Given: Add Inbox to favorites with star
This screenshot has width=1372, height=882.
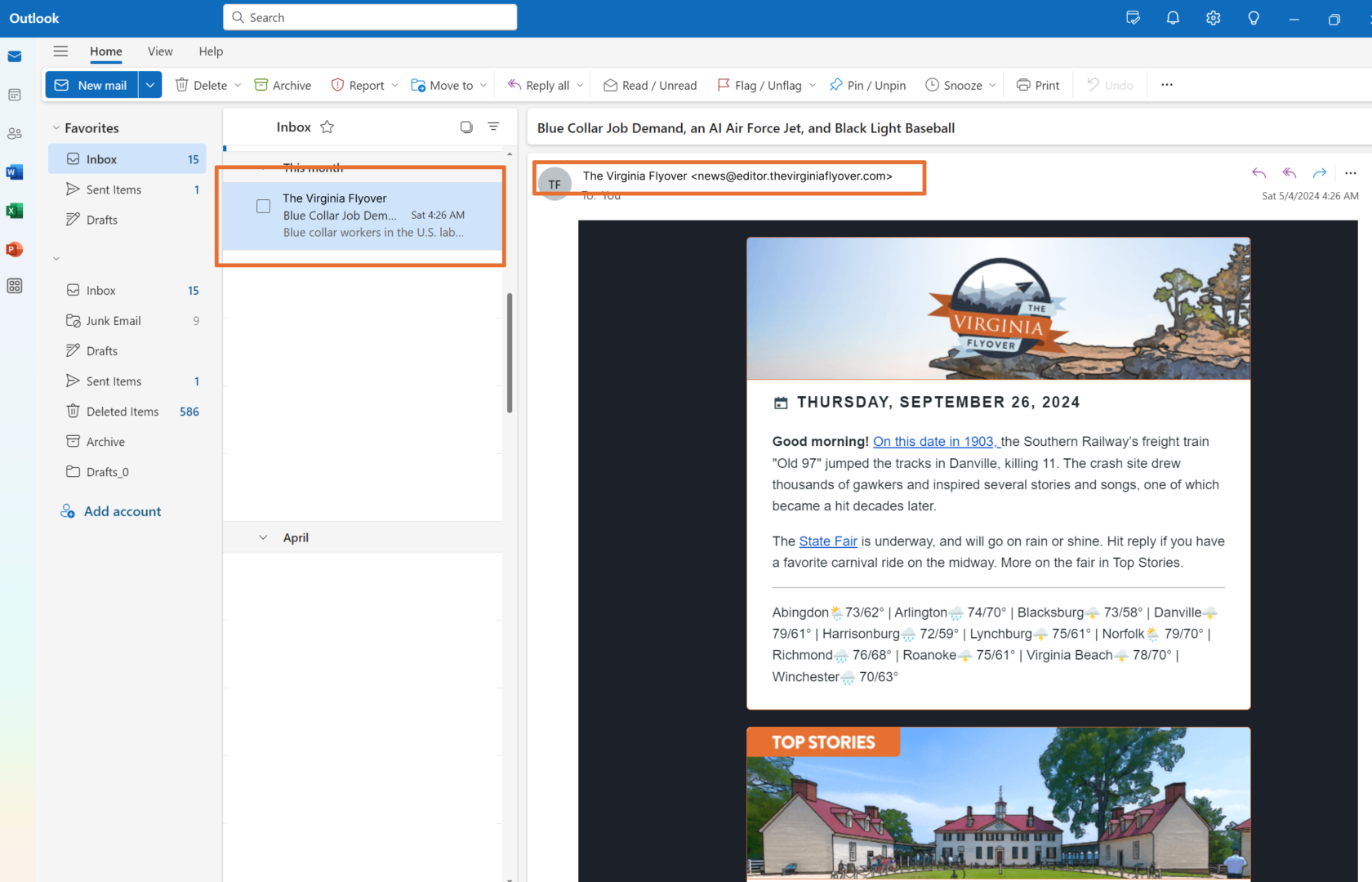Looking at the screenshot, I should [x=327, y=127].
